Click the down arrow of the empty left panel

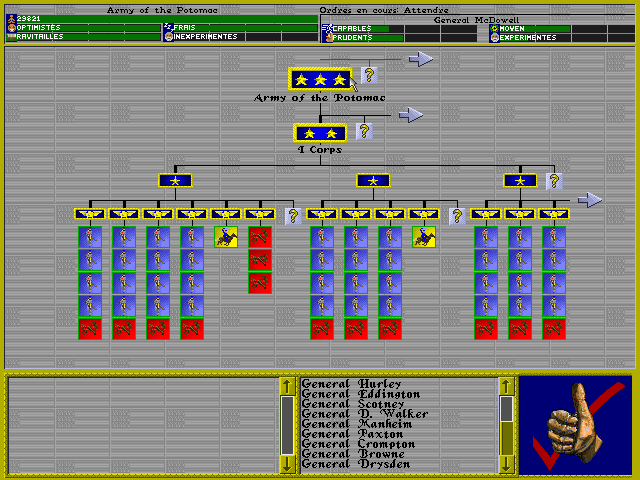point(287,464)
